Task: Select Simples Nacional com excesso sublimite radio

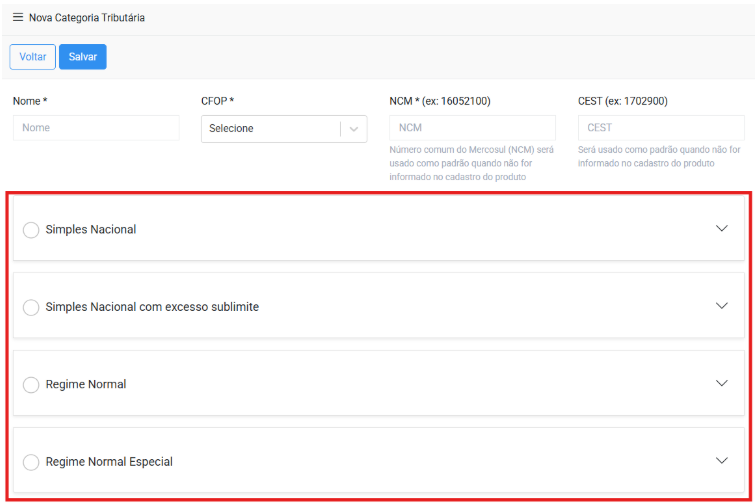Action: click(31, 307)
